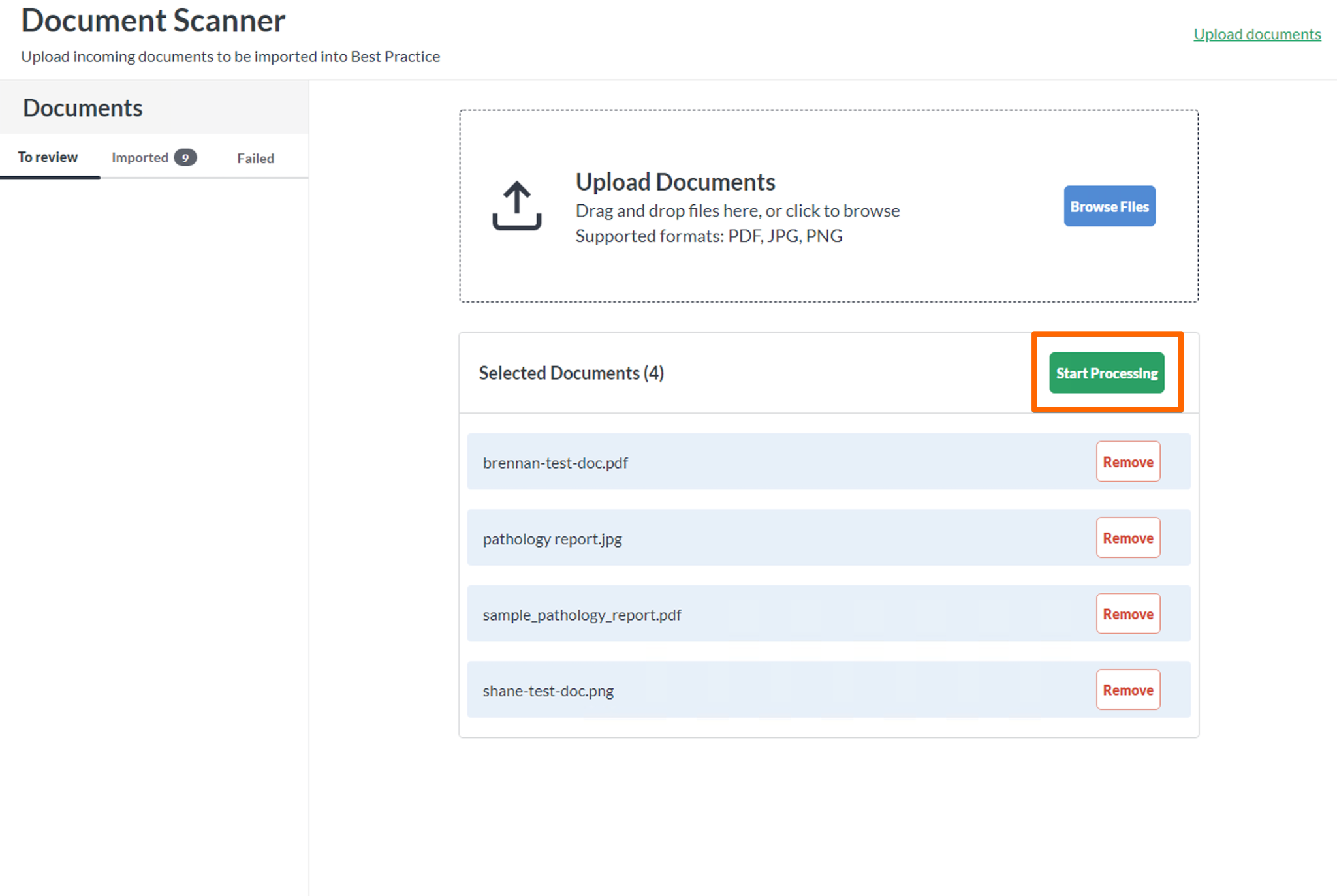Start processing the selected documents
Viewport: 1337px width, 896px height.
click(x=1107, y=373)
